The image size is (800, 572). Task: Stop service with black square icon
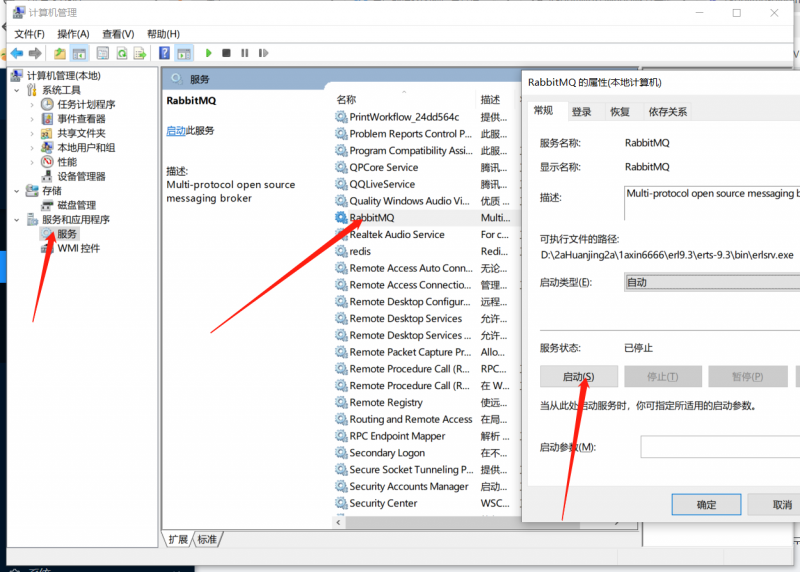227,53
